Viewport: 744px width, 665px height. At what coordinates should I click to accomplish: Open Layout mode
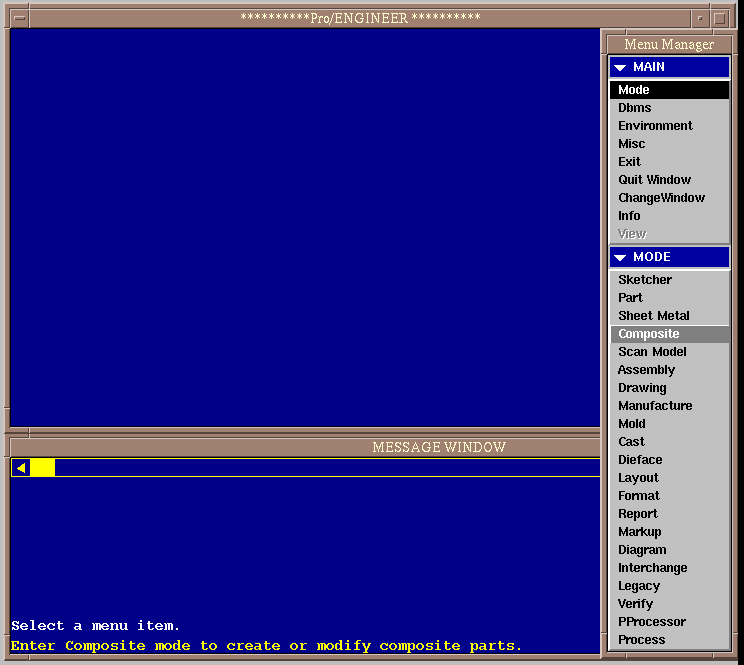click(670, 478)
